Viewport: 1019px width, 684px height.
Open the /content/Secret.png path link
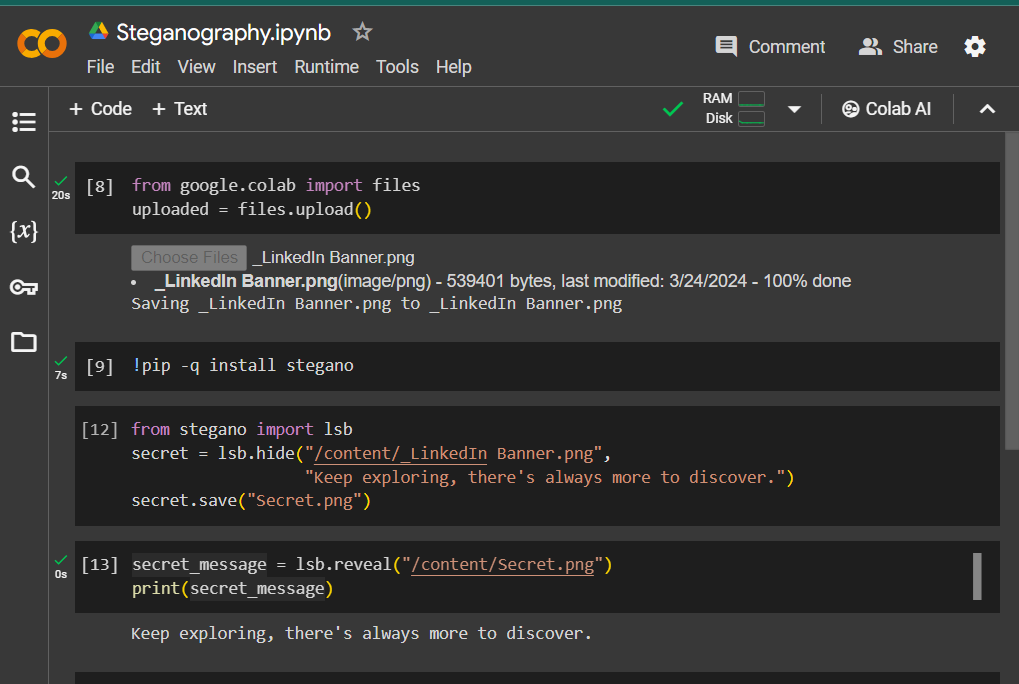[502, 564]
